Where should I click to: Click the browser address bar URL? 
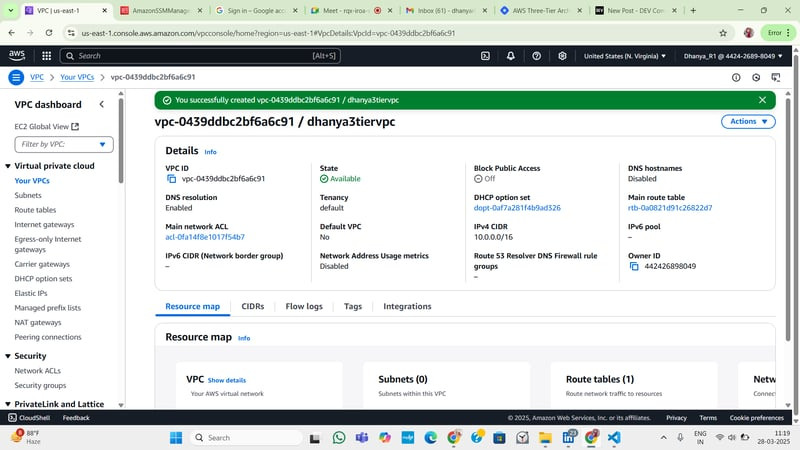coord(268,33)
